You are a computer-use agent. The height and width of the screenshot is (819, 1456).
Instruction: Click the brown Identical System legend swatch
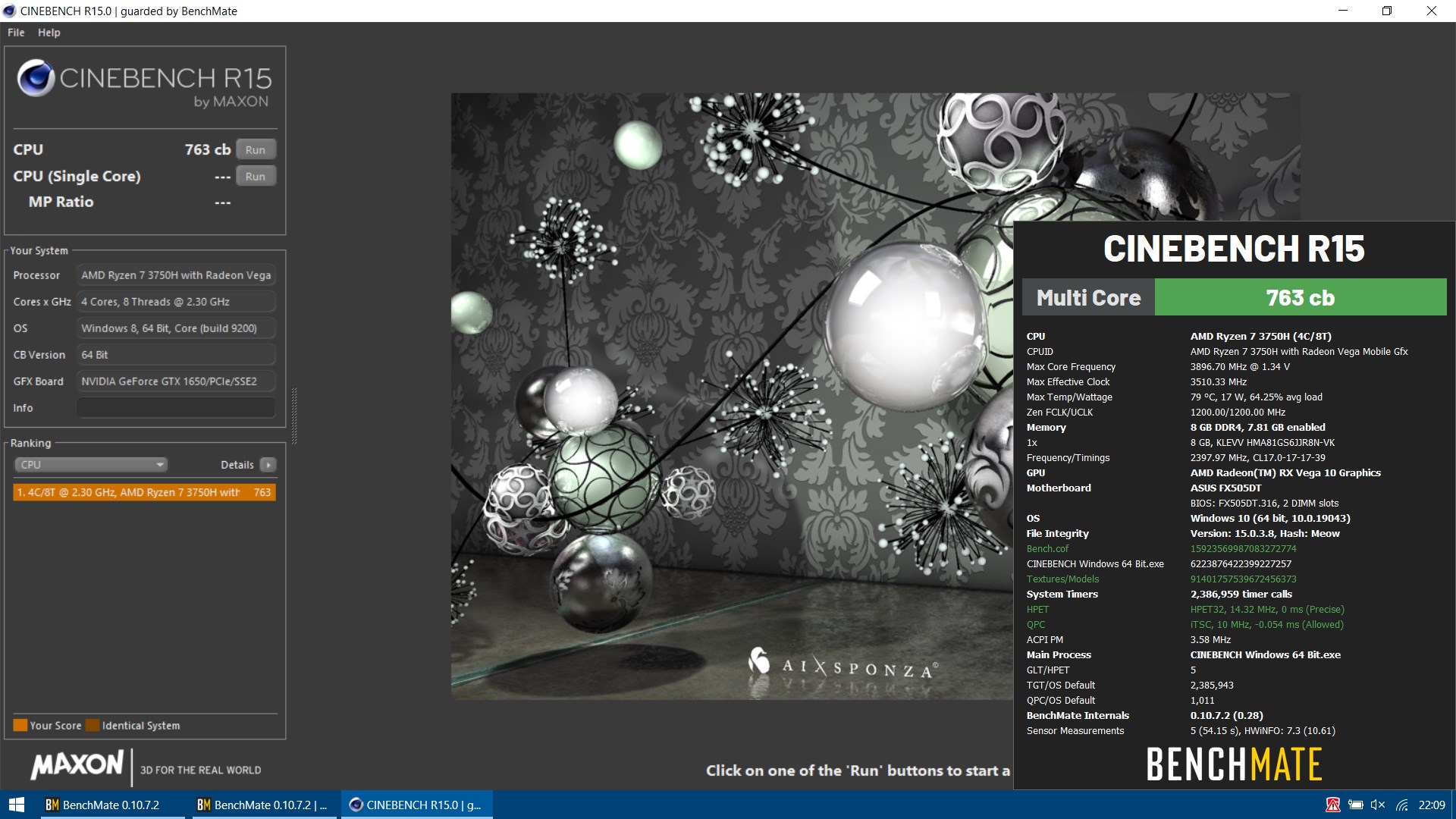pyautogui.click(x=93, y=725)
